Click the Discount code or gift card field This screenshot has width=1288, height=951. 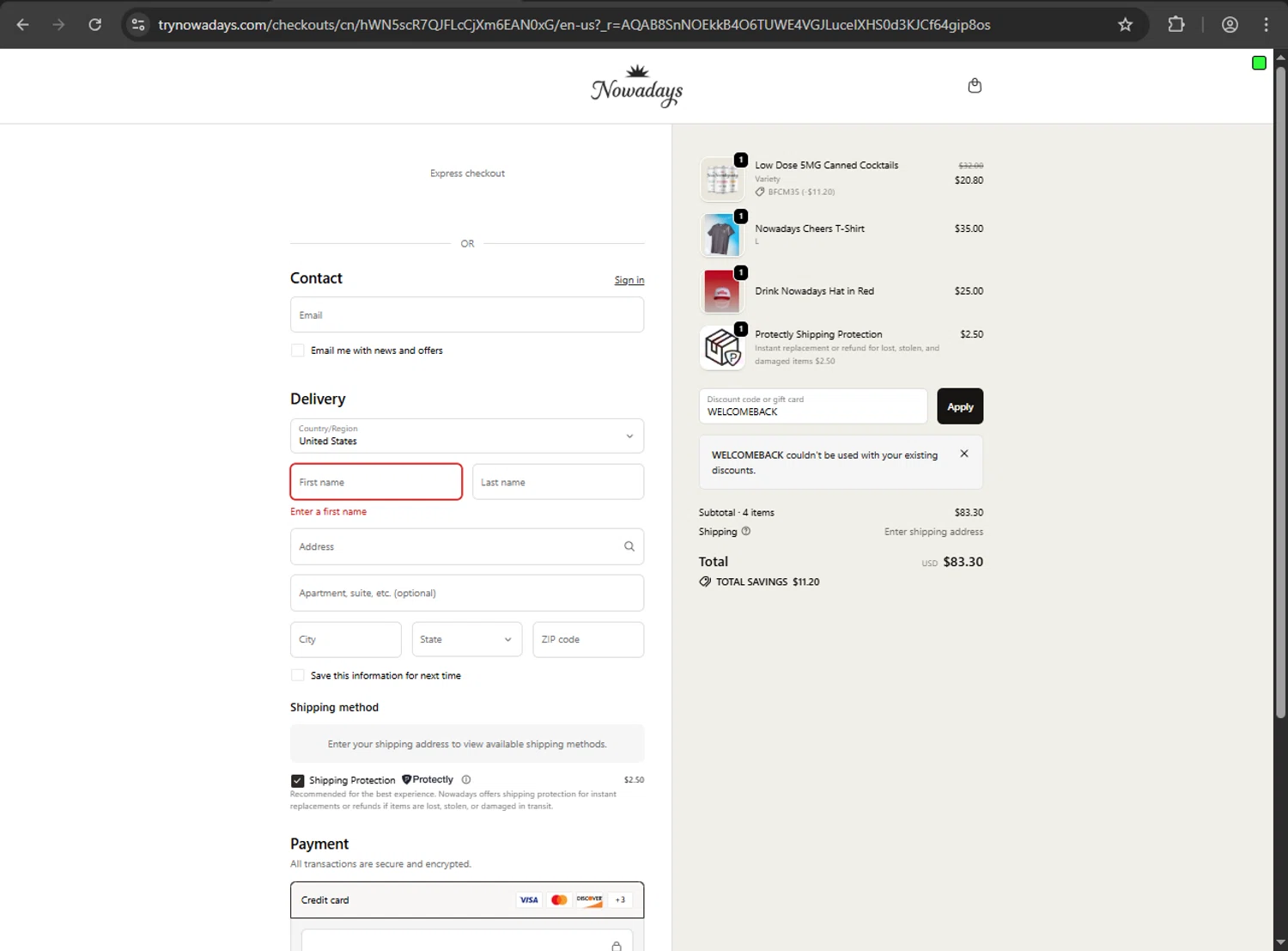[813, 406]
